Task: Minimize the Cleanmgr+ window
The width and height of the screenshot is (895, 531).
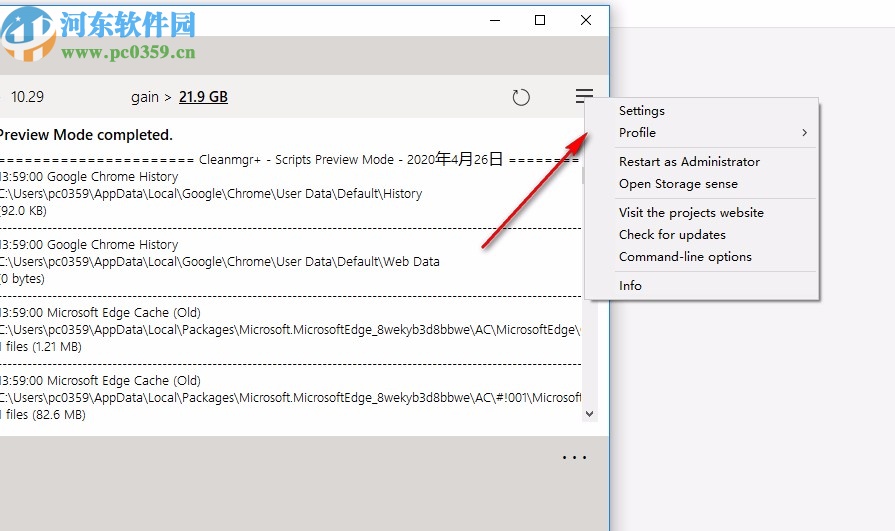Action: point(495,20)
